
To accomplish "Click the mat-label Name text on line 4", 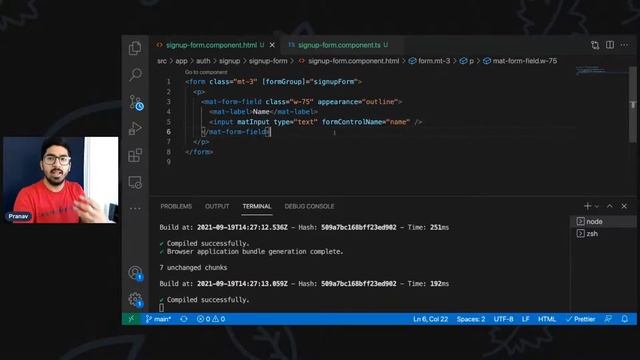I will pos(261,112).
